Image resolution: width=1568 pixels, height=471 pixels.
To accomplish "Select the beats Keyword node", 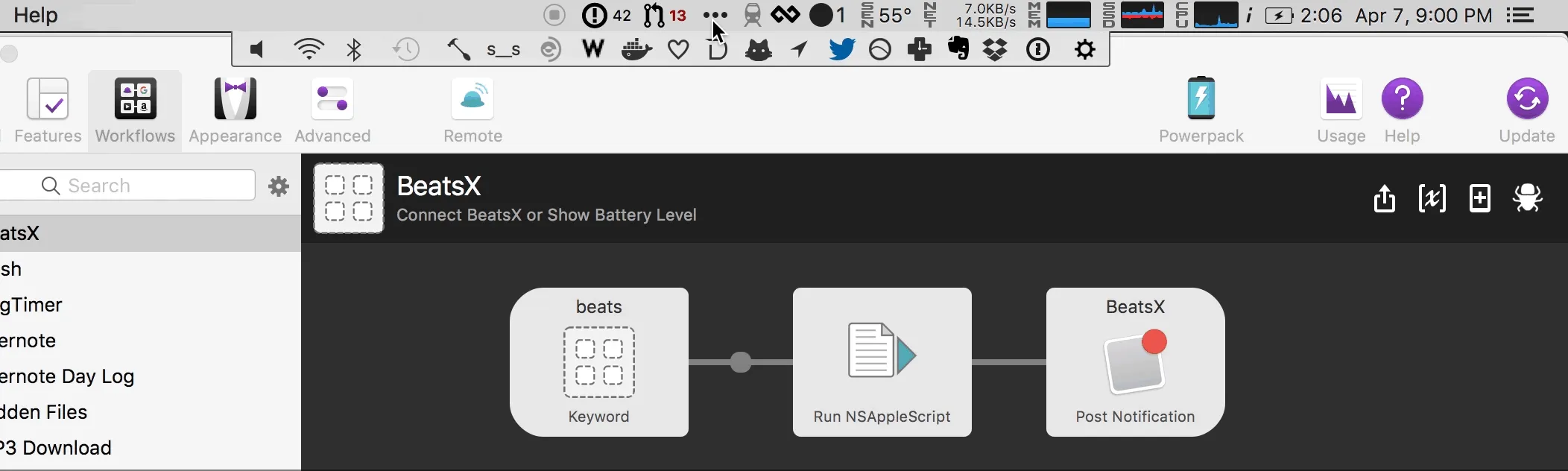I will click(x=599, y=362).
